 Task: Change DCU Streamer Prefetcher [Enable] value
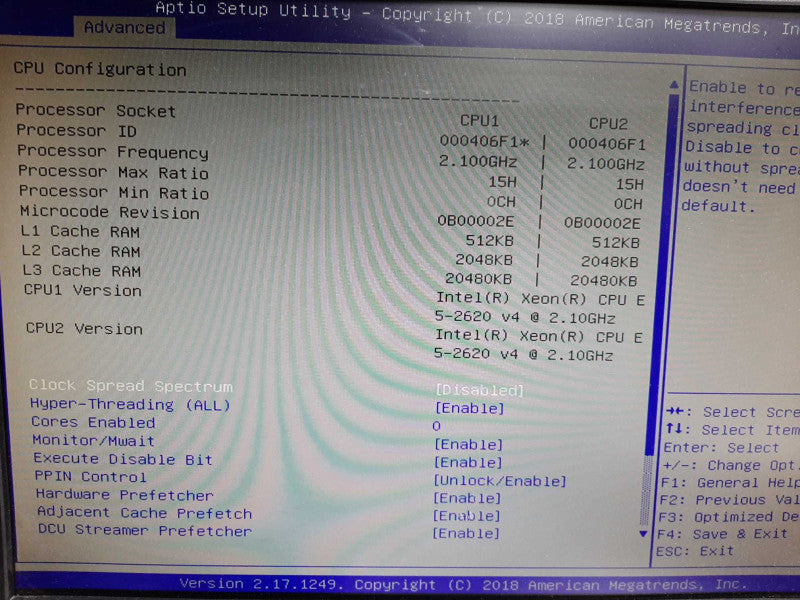click(x=466, y=533)
